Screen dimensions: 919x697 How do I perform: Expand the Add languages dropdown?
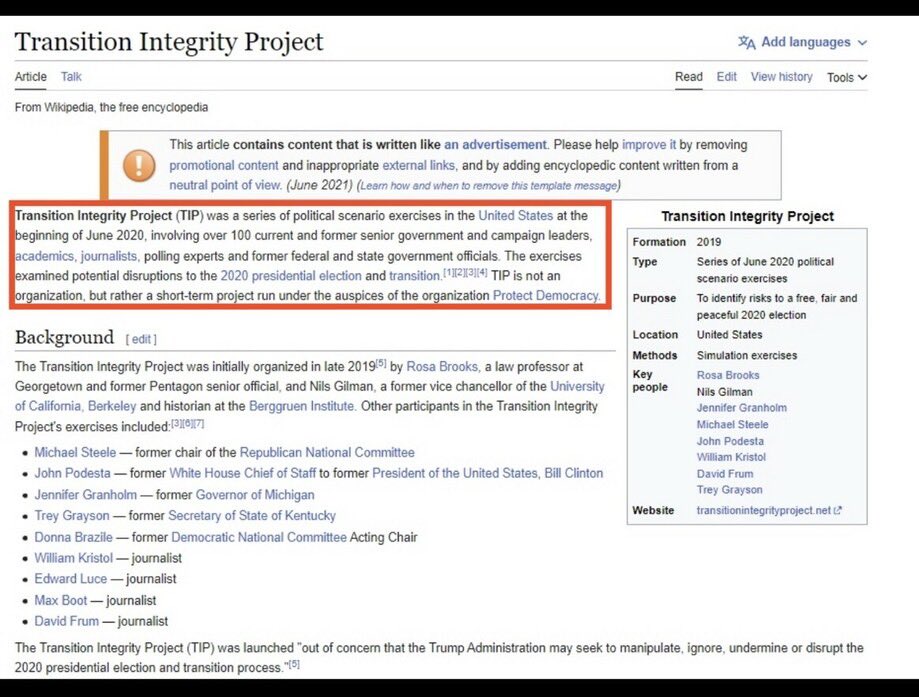coord(862,43)
